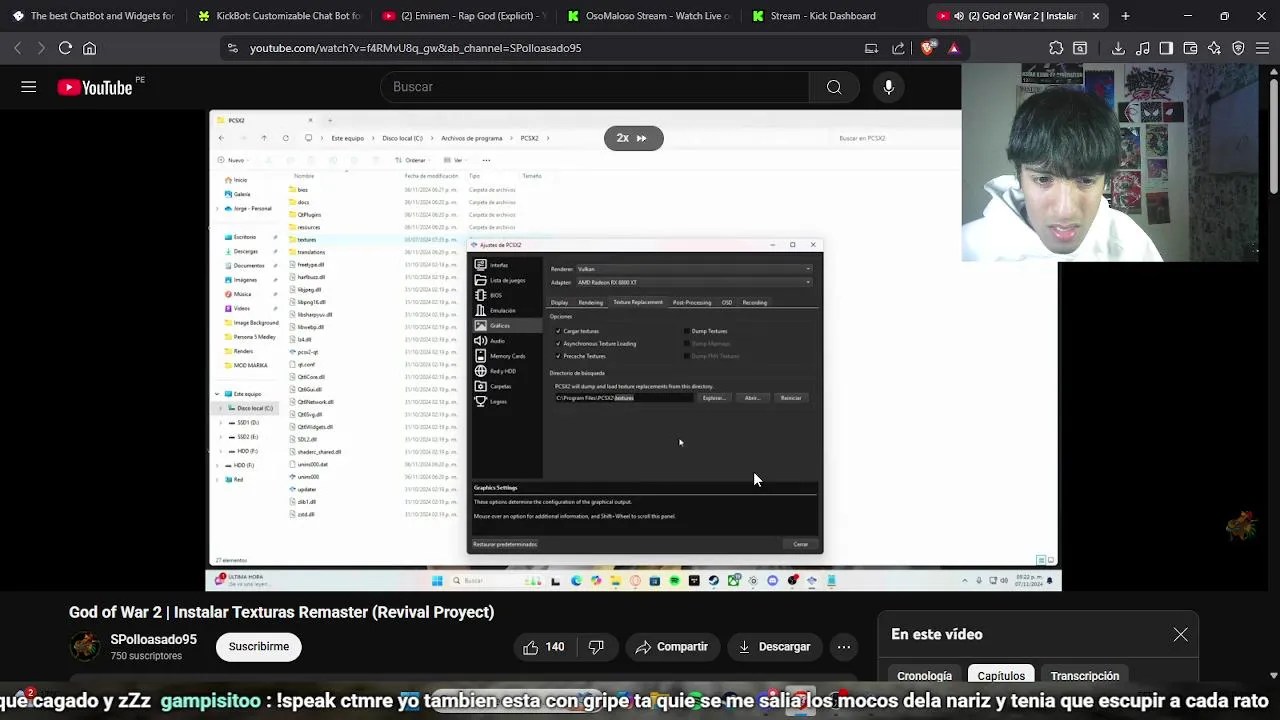
Task: Like the video with thumbs up
Action: point(543,647)
